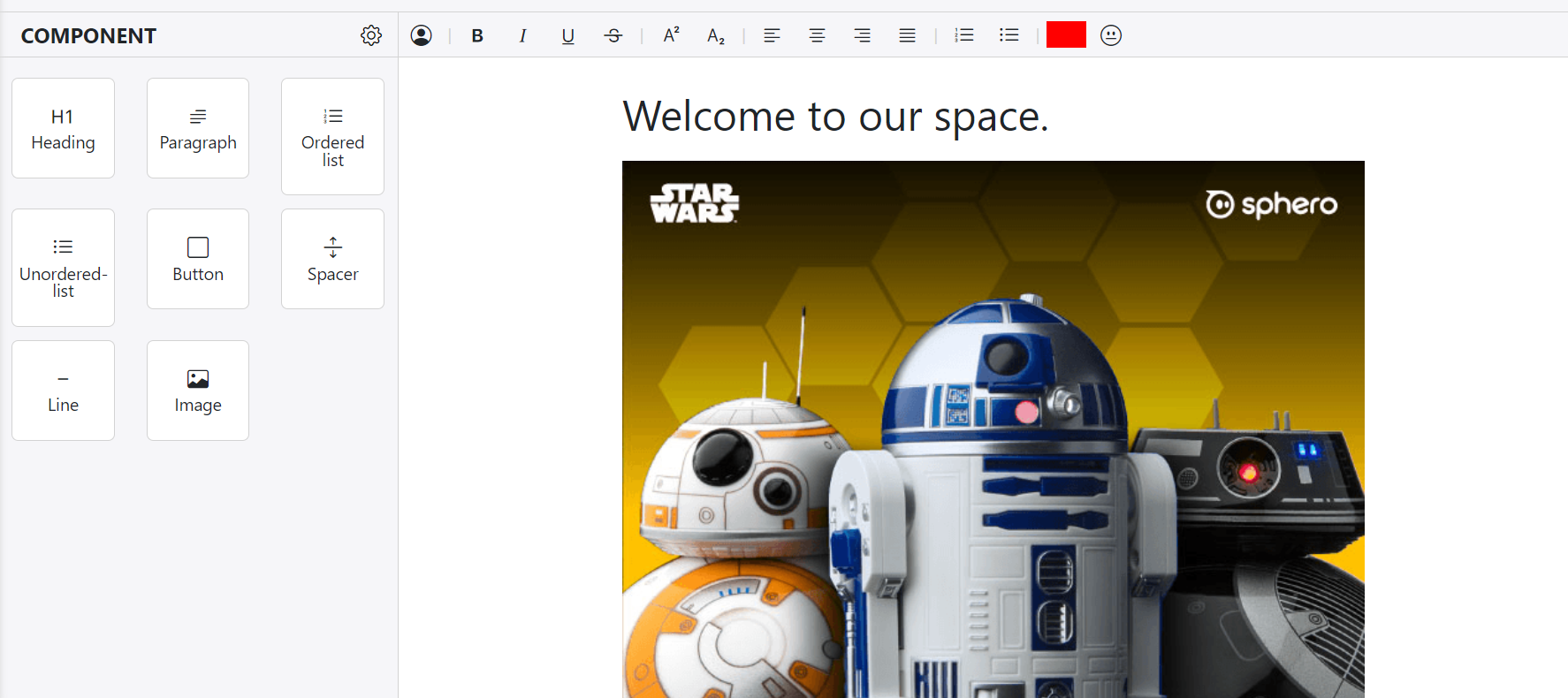1568x698 pixels.
Task: Insert numbered list from toolbar
Action: (x=964, y=35)
